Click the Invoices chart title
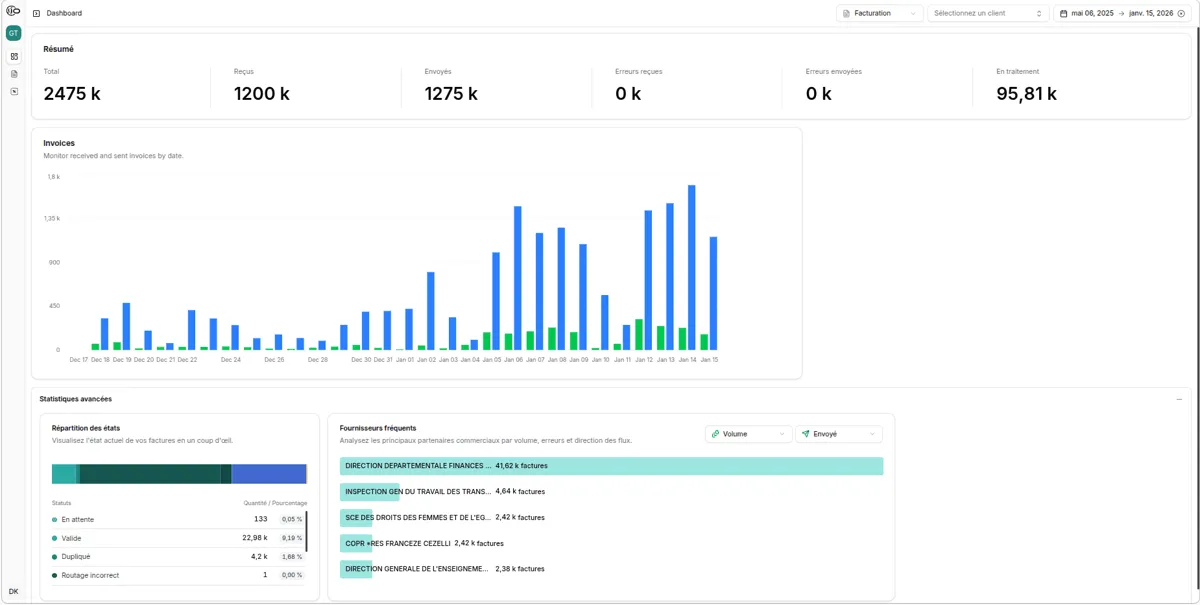 pyautogui.click(x=59, y=143)
